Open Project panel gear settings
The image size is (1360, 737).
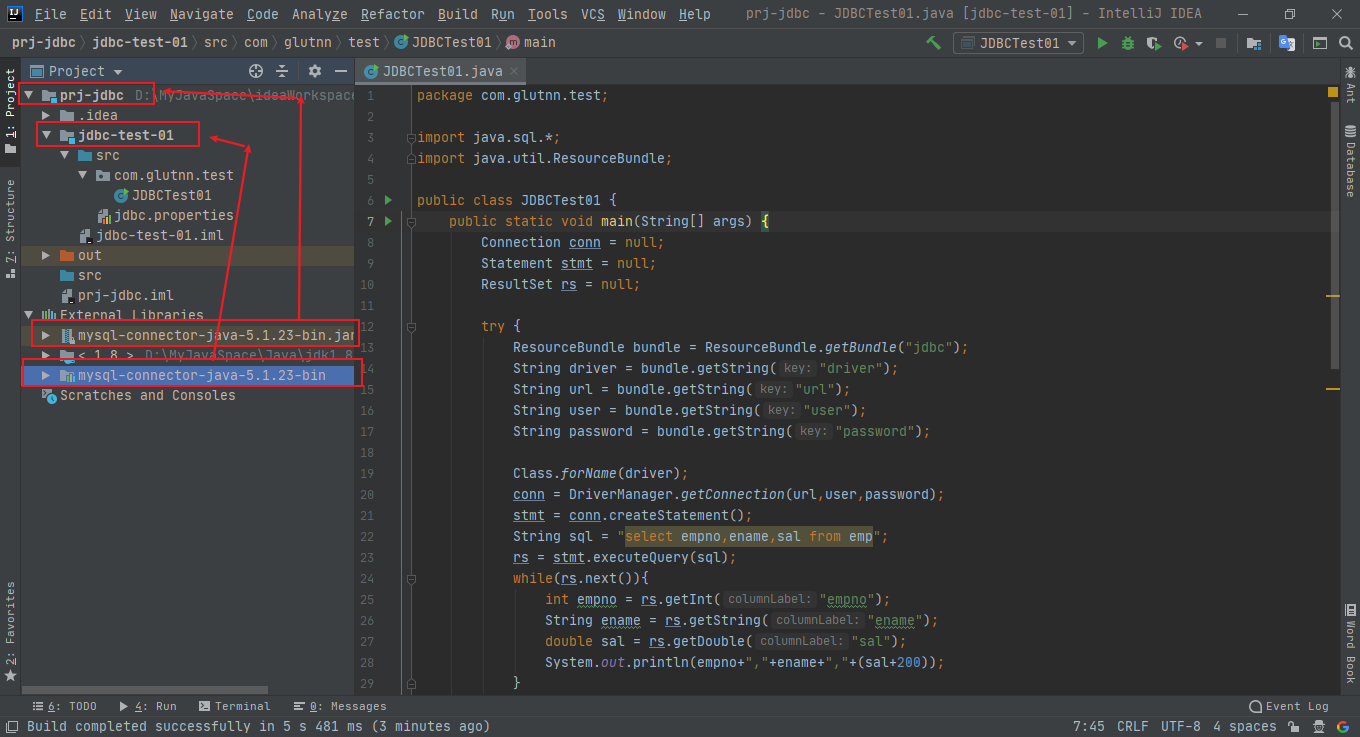(x=315, y=71)
